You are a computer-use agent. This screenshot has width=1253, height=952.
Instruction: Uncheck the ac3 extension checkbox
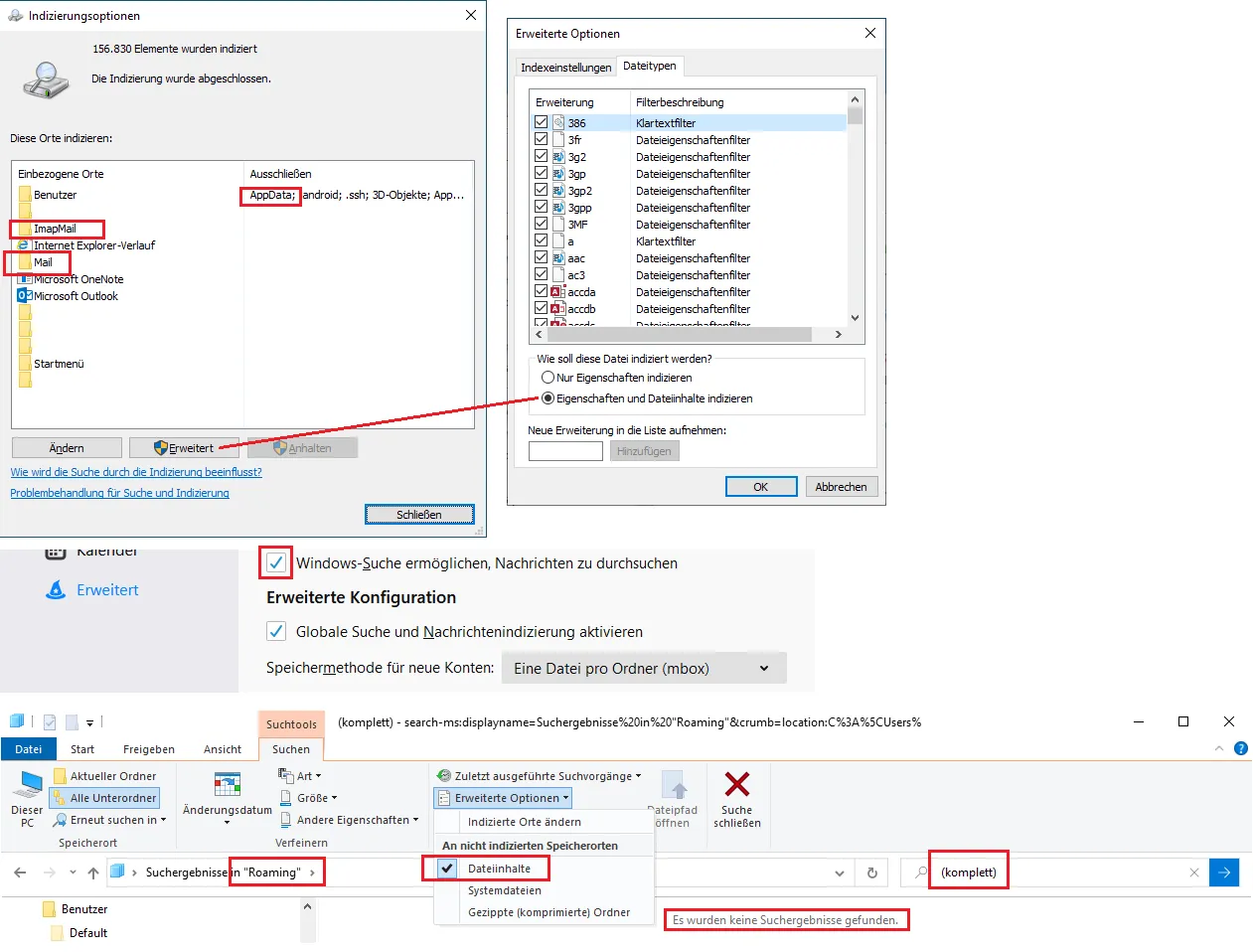click(x=542, y=274)
